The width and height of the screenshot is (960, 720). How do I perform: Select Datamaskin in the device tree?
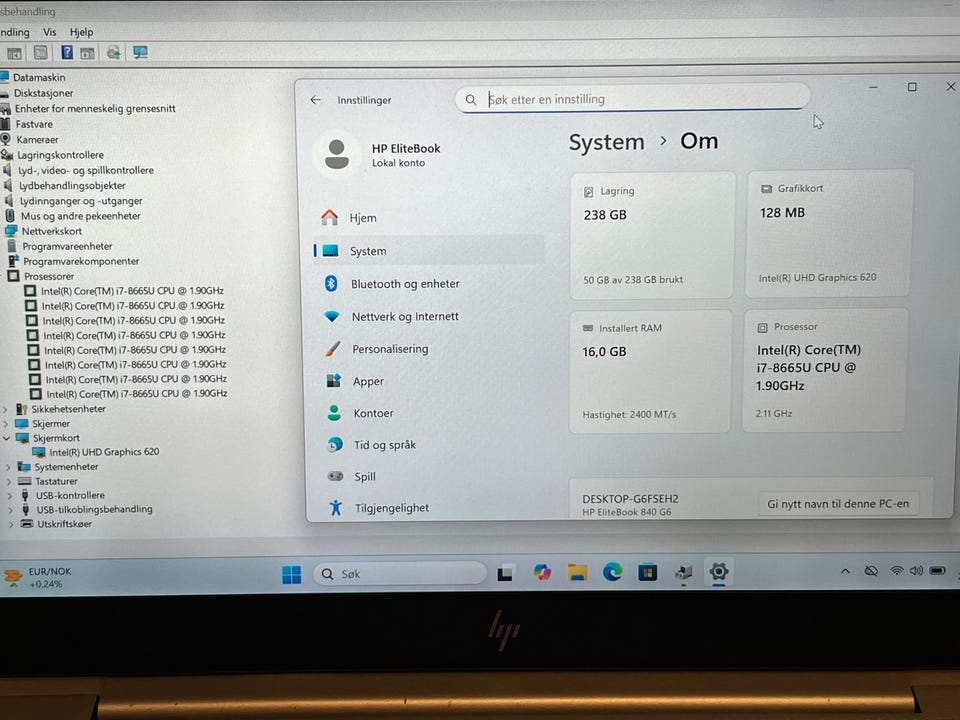tap(39, 78)
